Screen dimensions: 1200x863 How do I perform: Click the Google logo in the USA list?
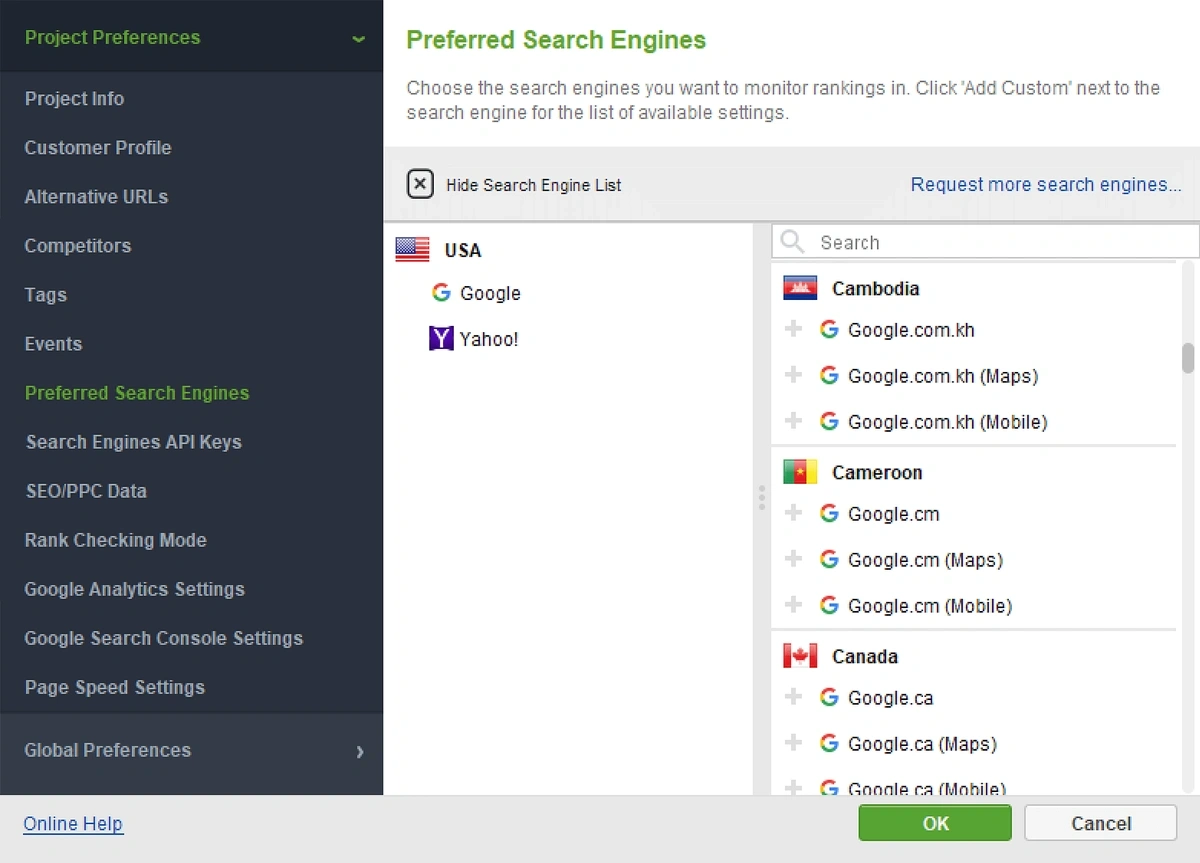(441, 292)
